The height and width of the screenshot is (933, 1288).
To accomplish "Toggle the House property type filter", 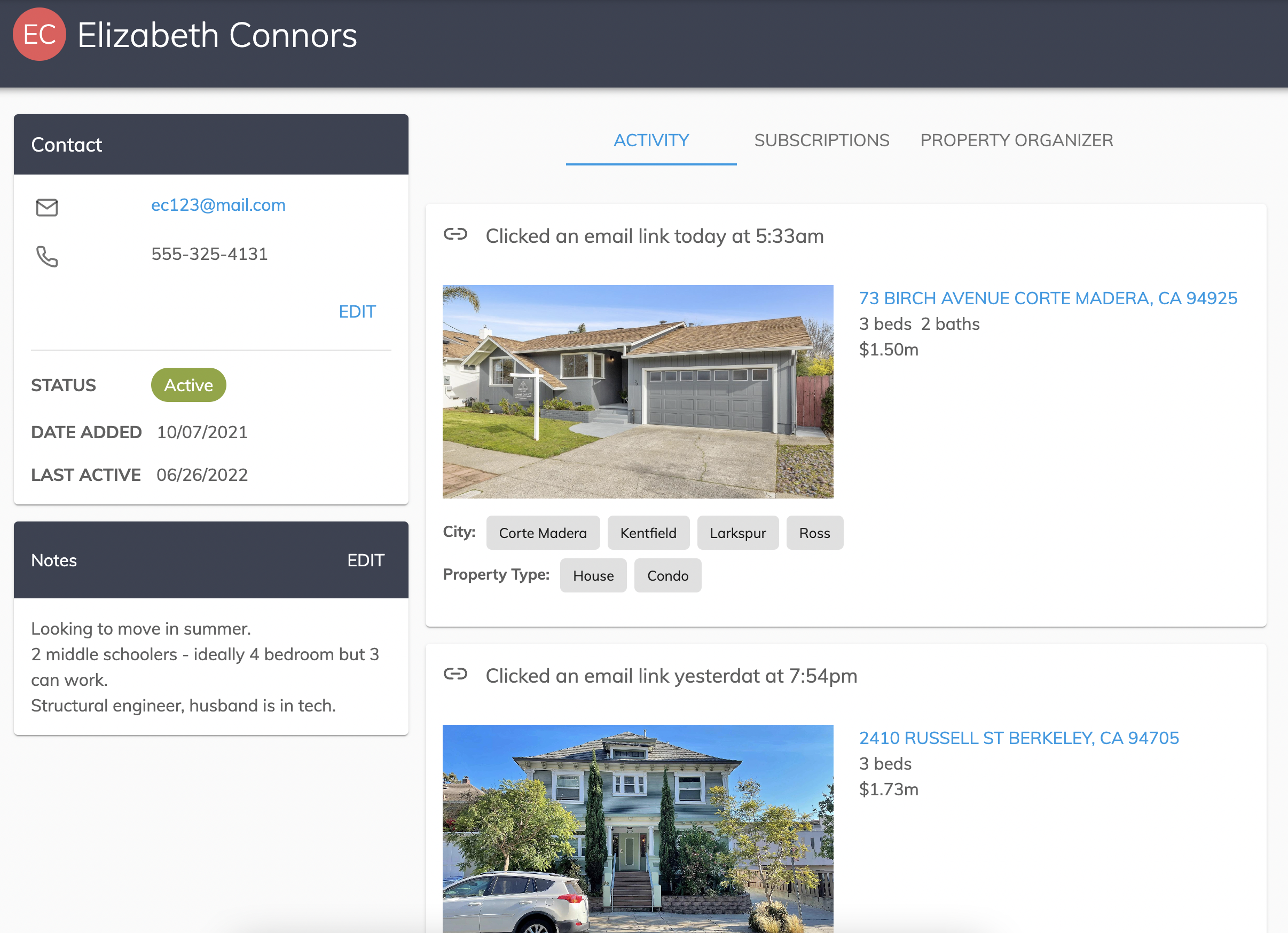I will (593, 575).
